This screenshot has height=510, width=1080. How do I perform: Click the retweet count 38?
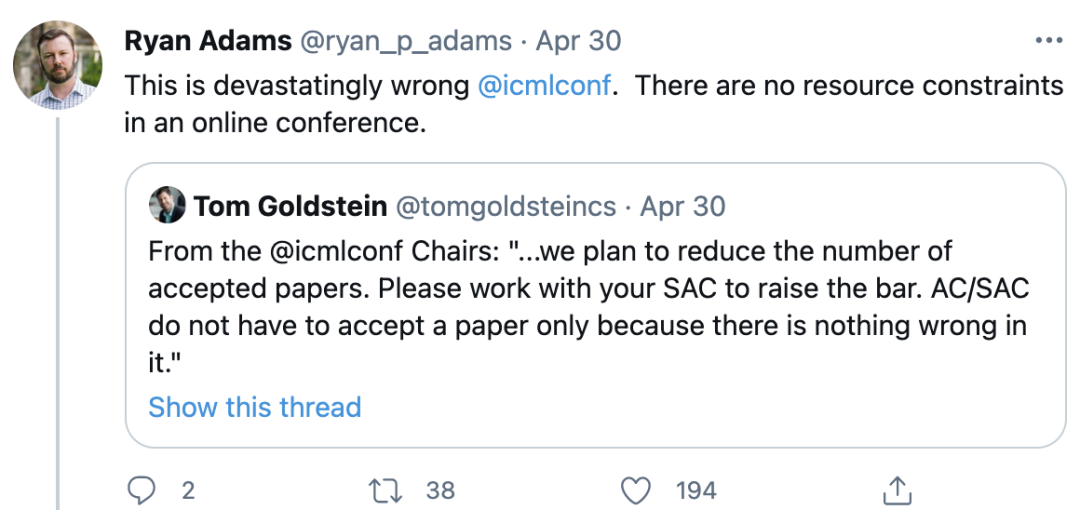[x=440, y=489]
